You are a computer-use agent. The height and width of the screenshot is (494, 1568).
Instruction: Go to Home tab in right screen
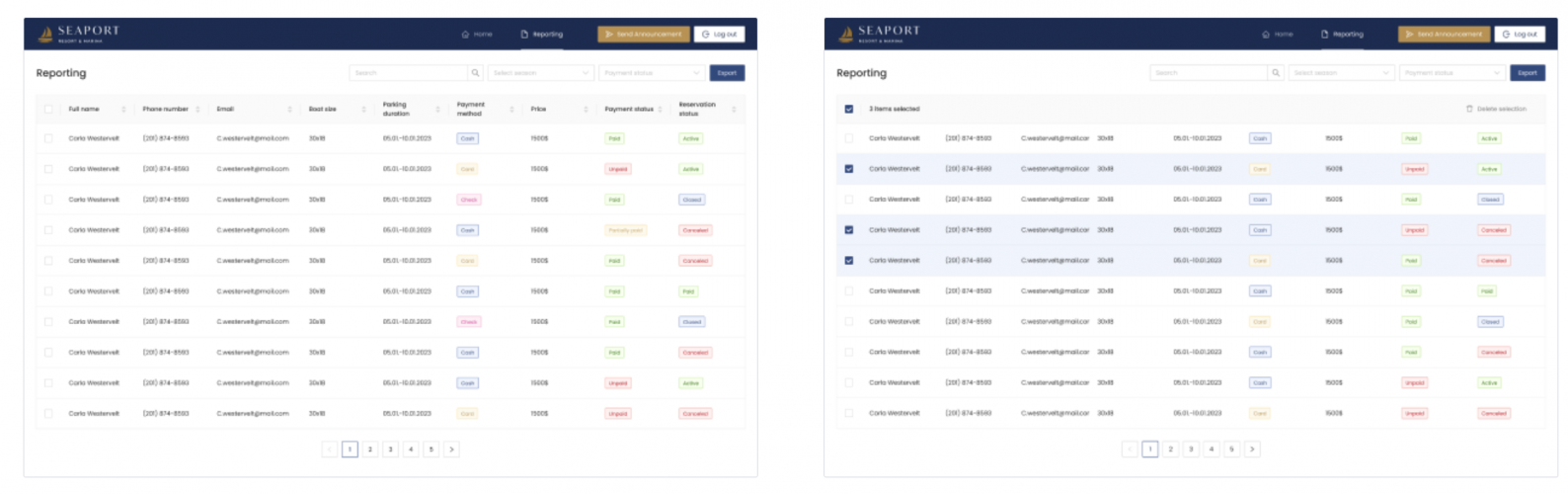pyautogui.click(x=1278, y=35)
